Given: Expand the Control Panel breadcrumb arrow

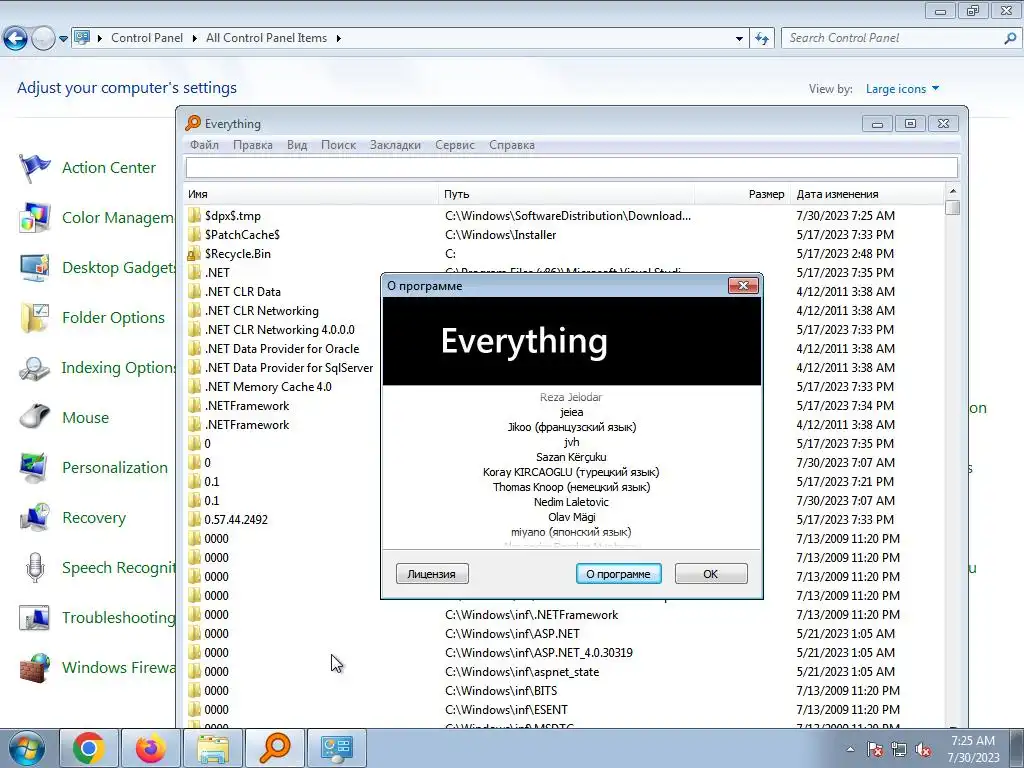Looking at the screenshot, I should click(195, 39).
